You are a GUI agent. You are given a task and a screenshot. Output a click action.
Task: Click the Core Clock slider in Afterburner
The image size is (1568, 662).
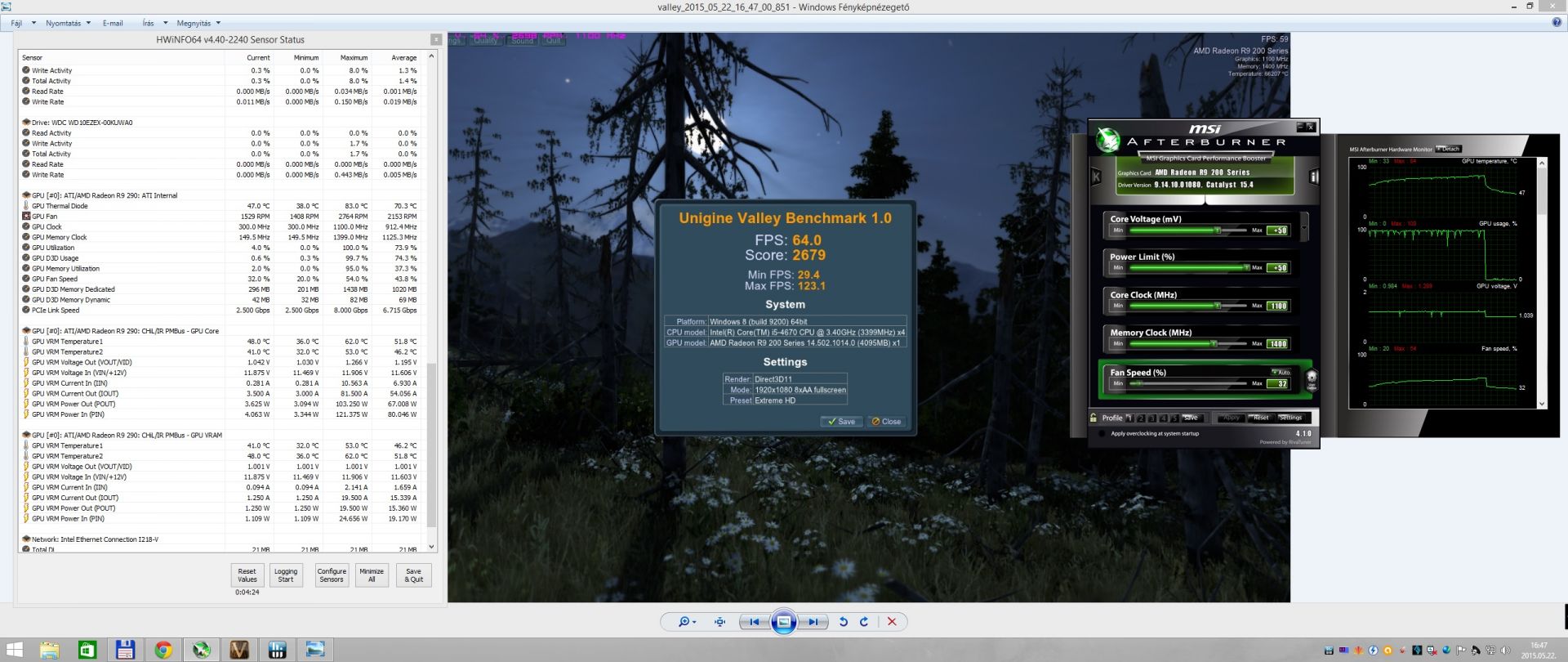click(1188, 306)
